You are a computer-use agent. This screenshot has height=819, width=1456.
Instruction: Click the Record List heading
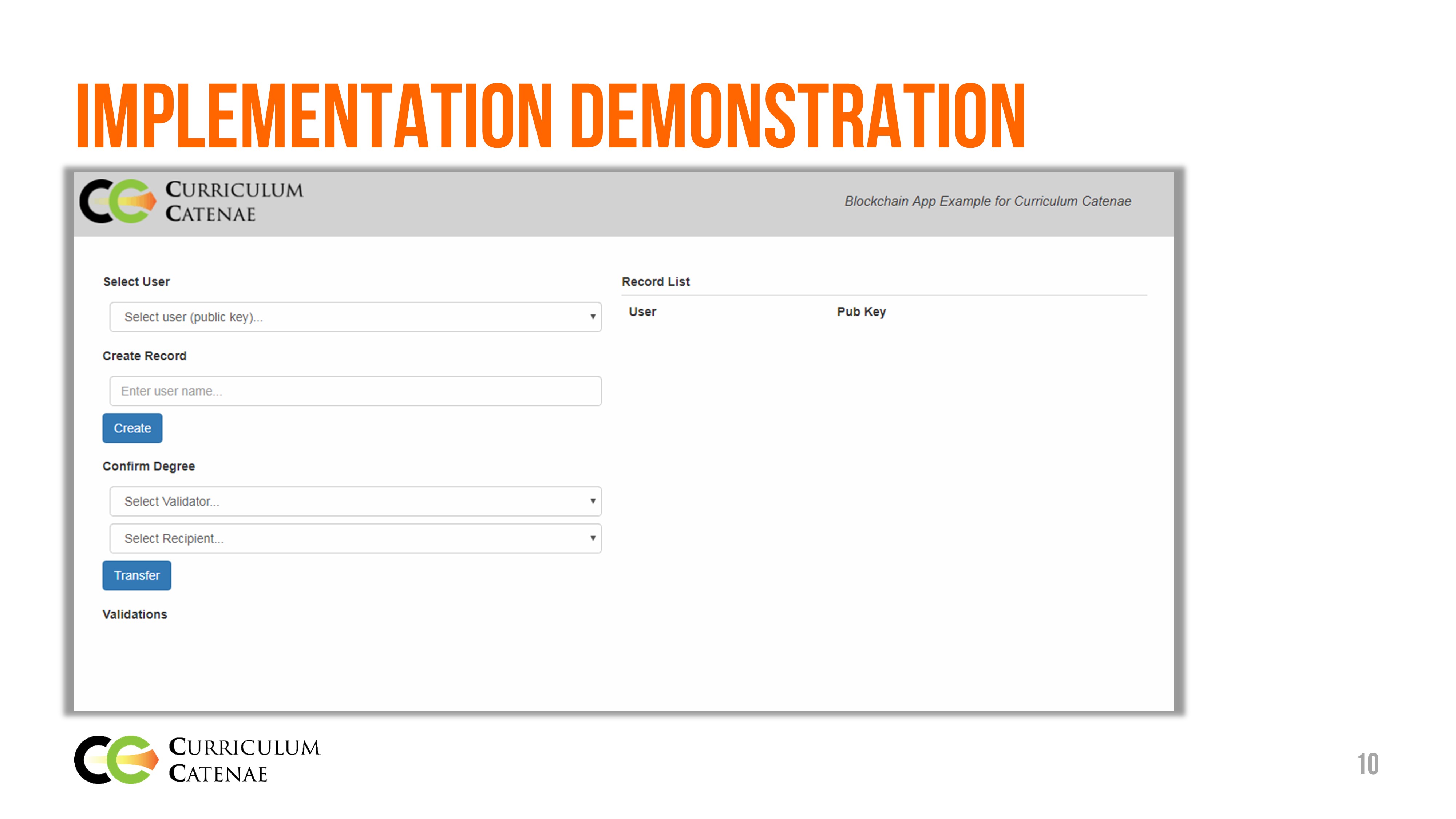[x=656, y=281]
